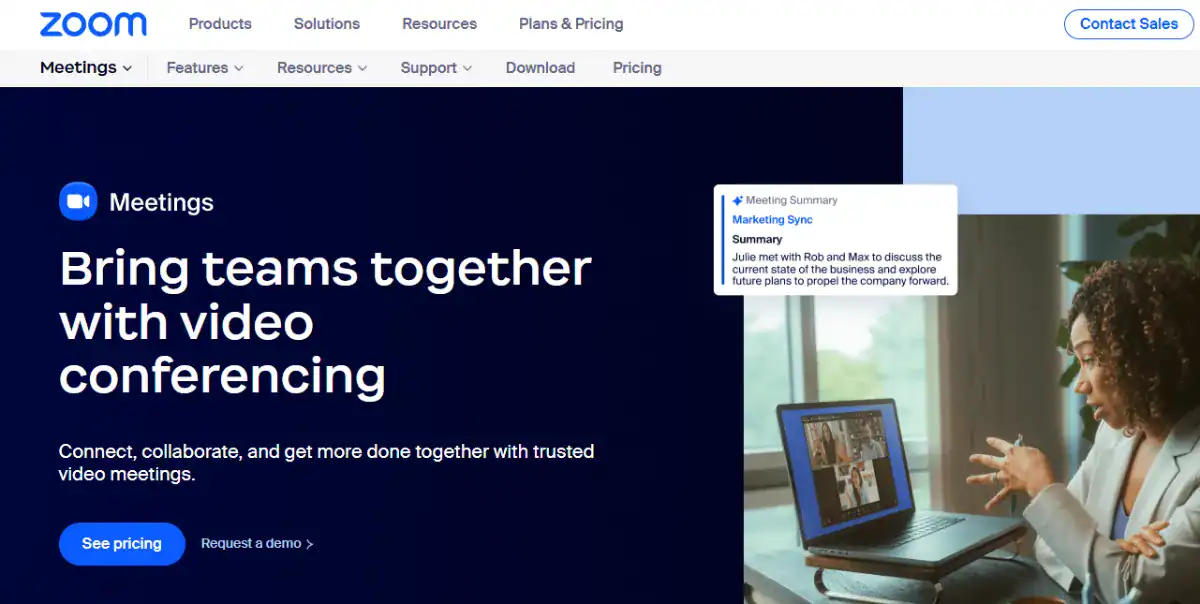Click the Marketing Sync title
Viewport: 1200px width, 604px height.
click(x=772, y=220)
